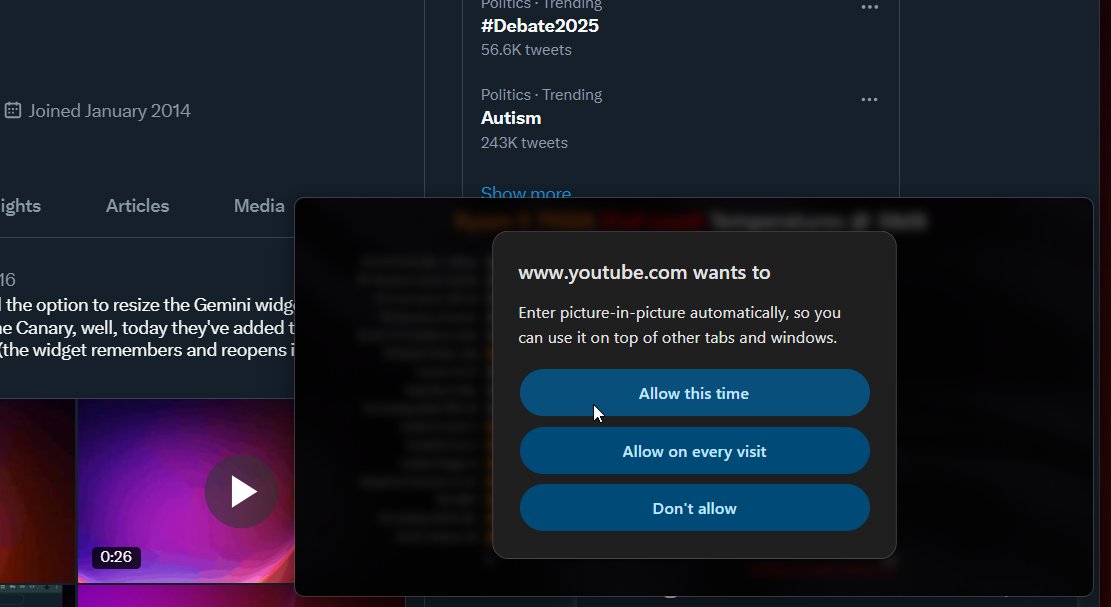Open the Autism trending topic
Image resolution: width=1111 pixels, height=607 pixels.
point(511,118)
